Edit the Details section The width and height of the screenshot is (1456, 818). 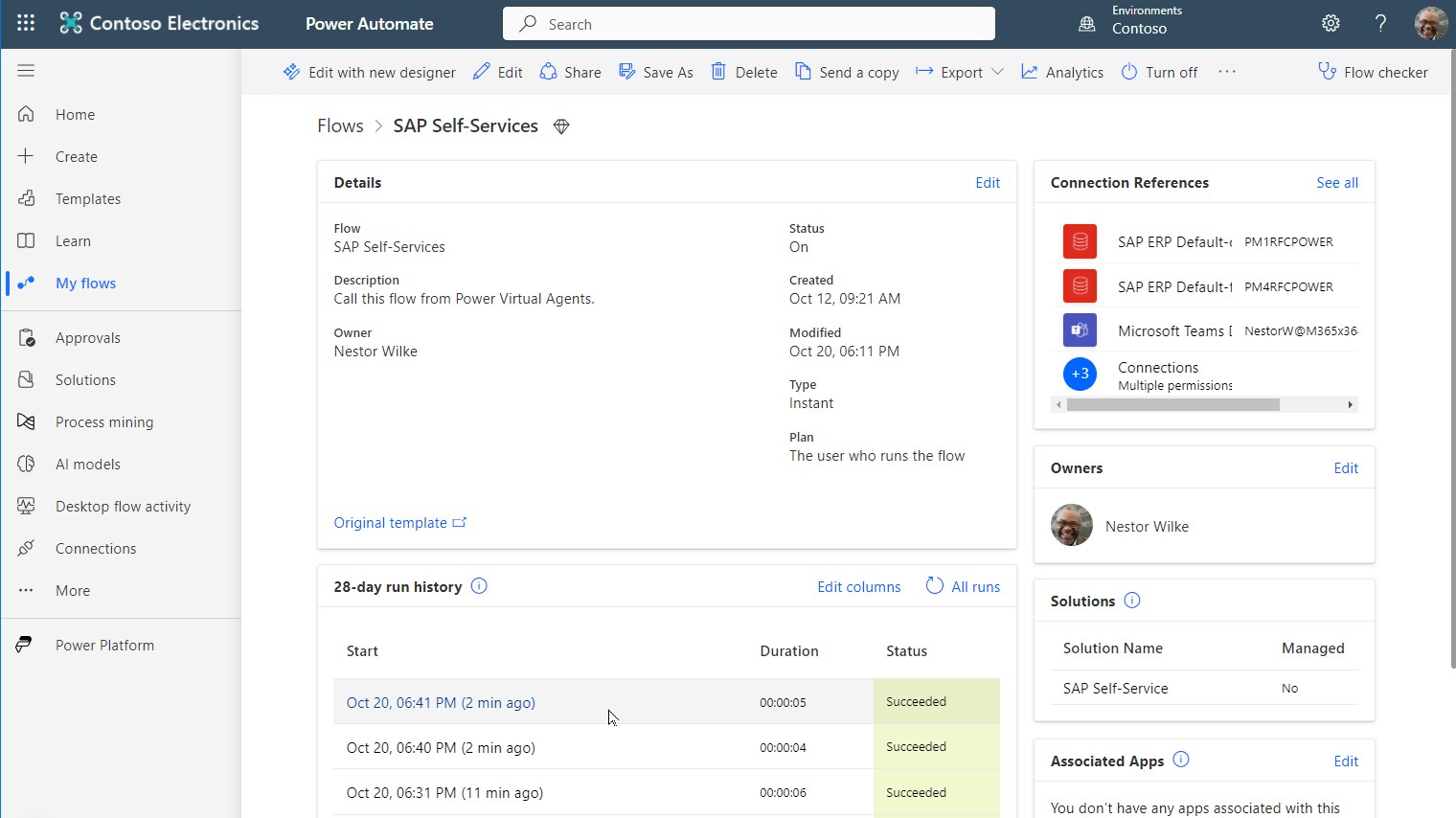(x=988, y=182)
